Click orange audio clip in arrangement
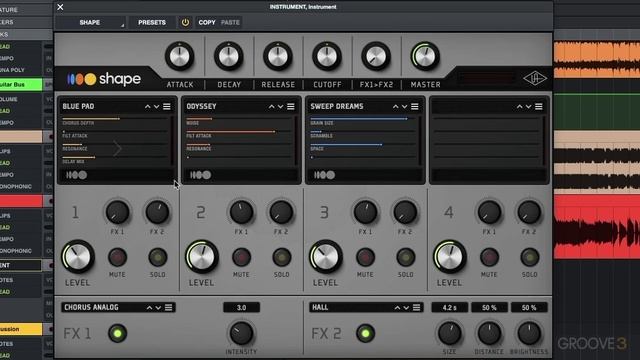This screenshot has height=360, width=640. (x=597, y=59)
